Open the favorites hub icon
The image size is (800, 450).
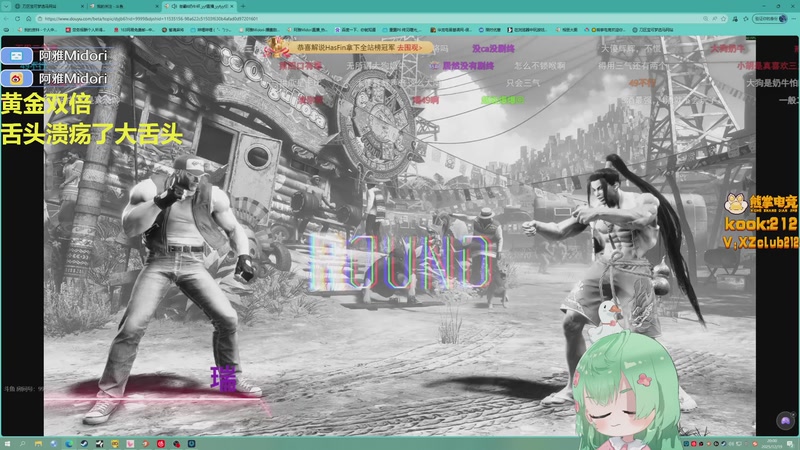coord(746,19)
